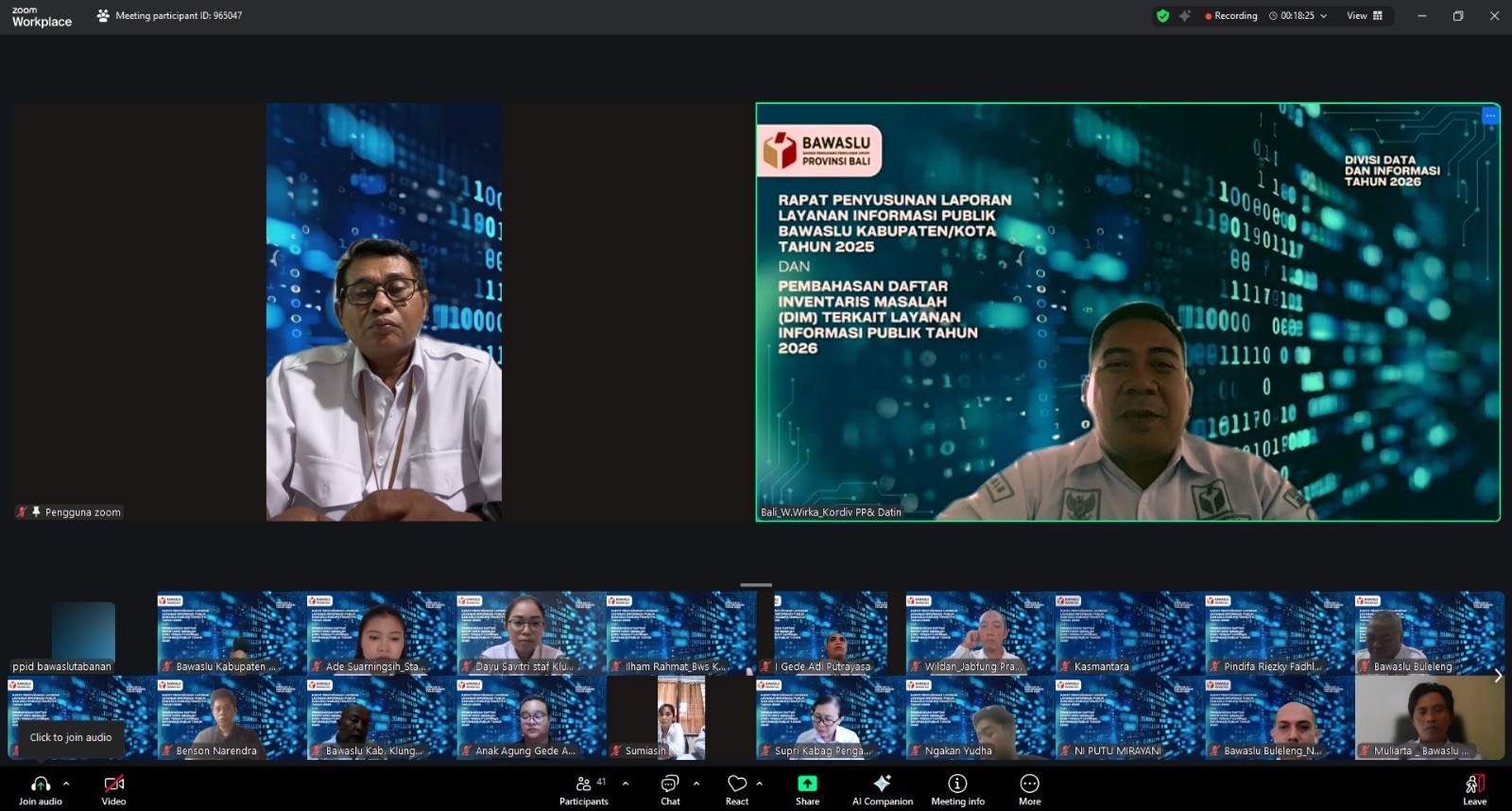The height and width of the screenshot is (811, 1512).
Task: Click muted mic icon on Pengguna zoom label
Action: tap(22, 511)
